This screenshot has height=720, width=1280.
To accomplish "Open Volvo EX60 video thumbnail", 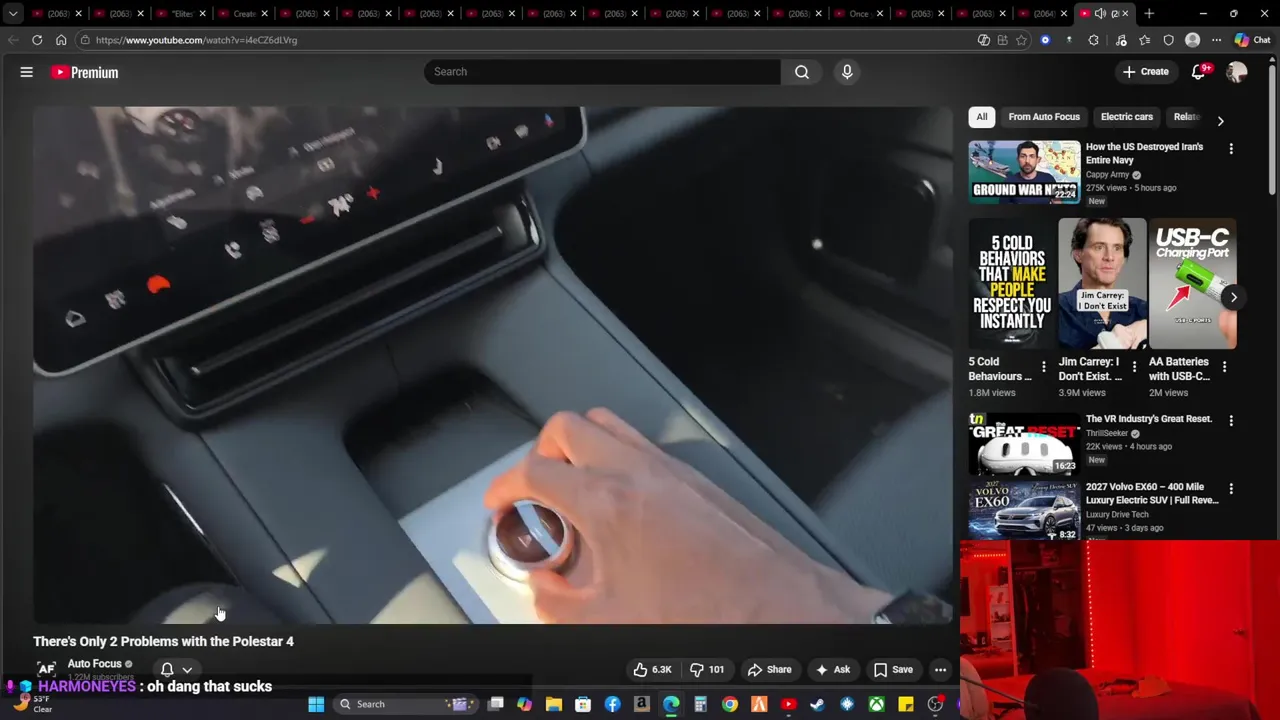I will coord(1024,511).
